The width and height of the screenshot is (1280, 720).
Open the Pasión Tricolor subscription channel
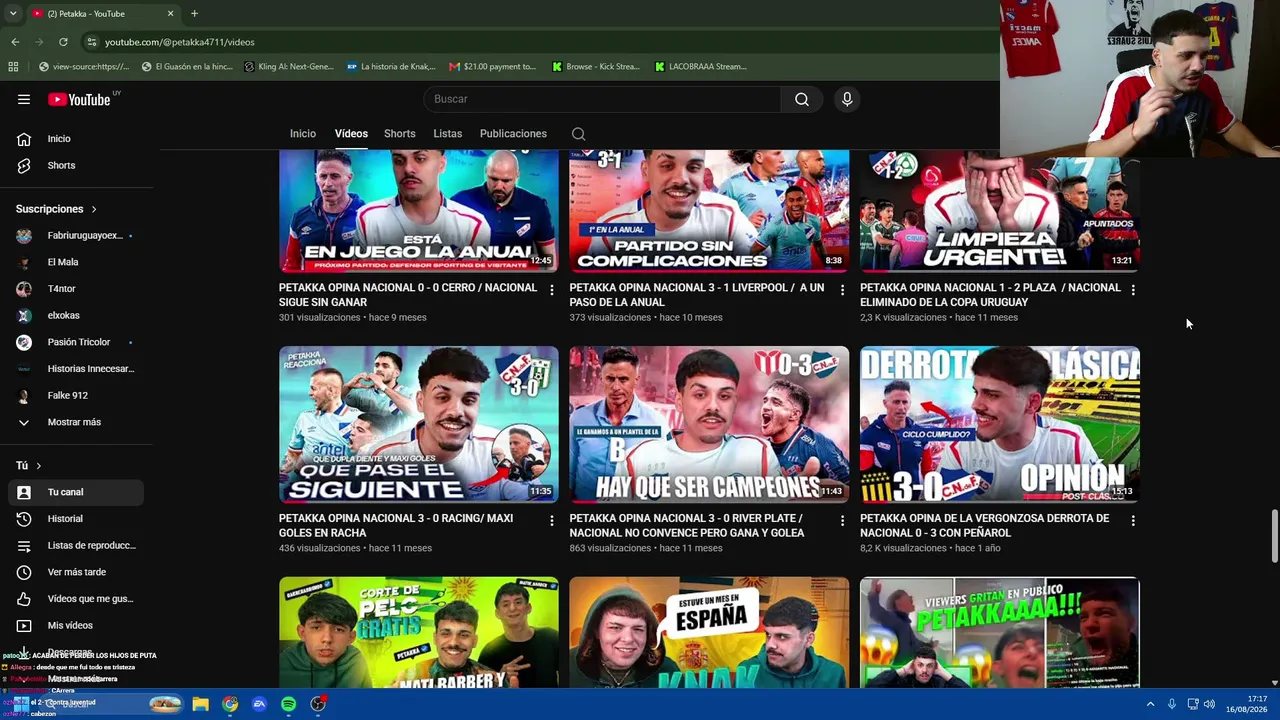[x=75, y=342]
